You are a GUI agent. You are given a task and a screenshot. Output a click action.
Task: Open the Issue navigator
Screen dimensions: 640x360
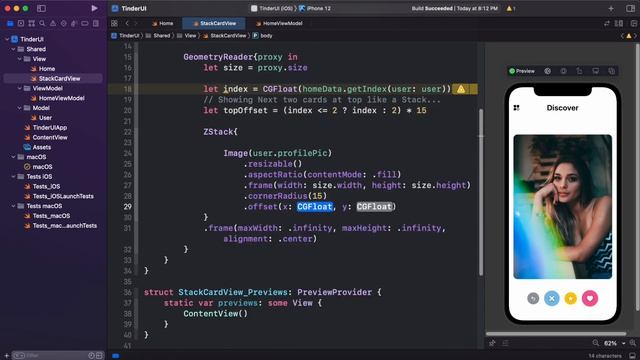[53, 24]
